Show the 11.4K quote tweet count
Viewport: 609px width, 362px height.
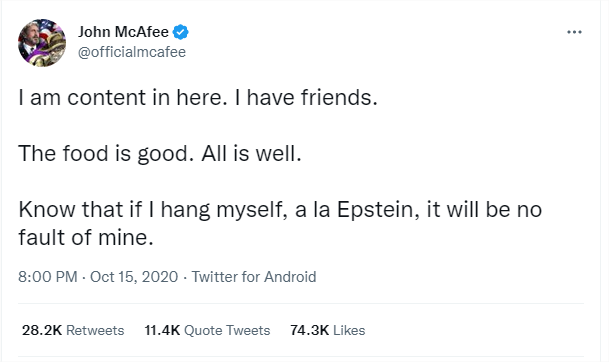click(x=162, y=330)
